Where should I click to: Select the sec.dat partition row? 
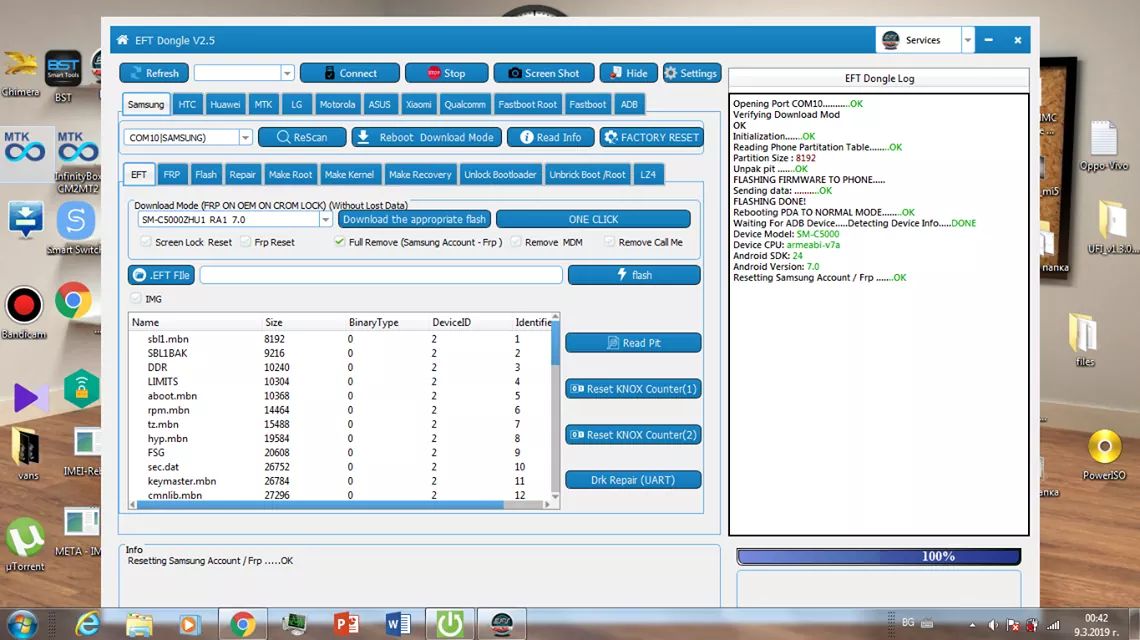point(339,467)
